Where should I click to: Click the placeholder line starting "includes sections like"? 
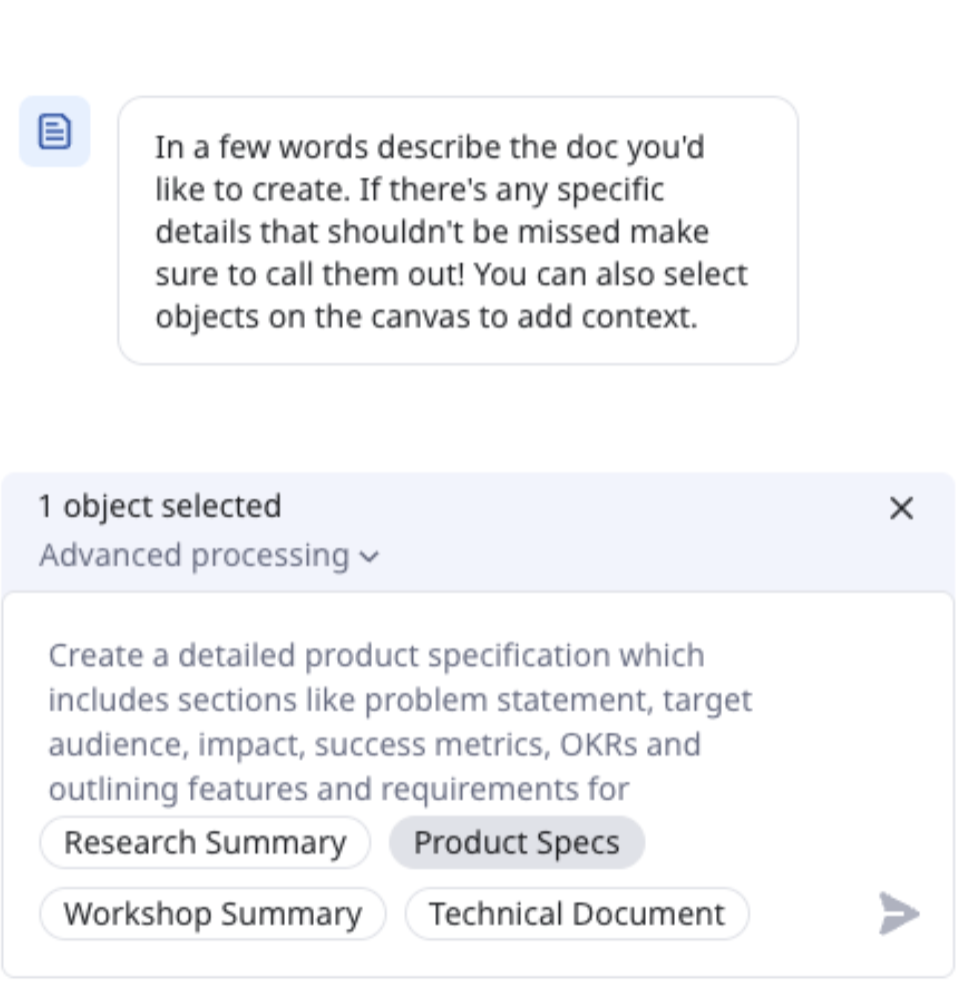(399, 700)
